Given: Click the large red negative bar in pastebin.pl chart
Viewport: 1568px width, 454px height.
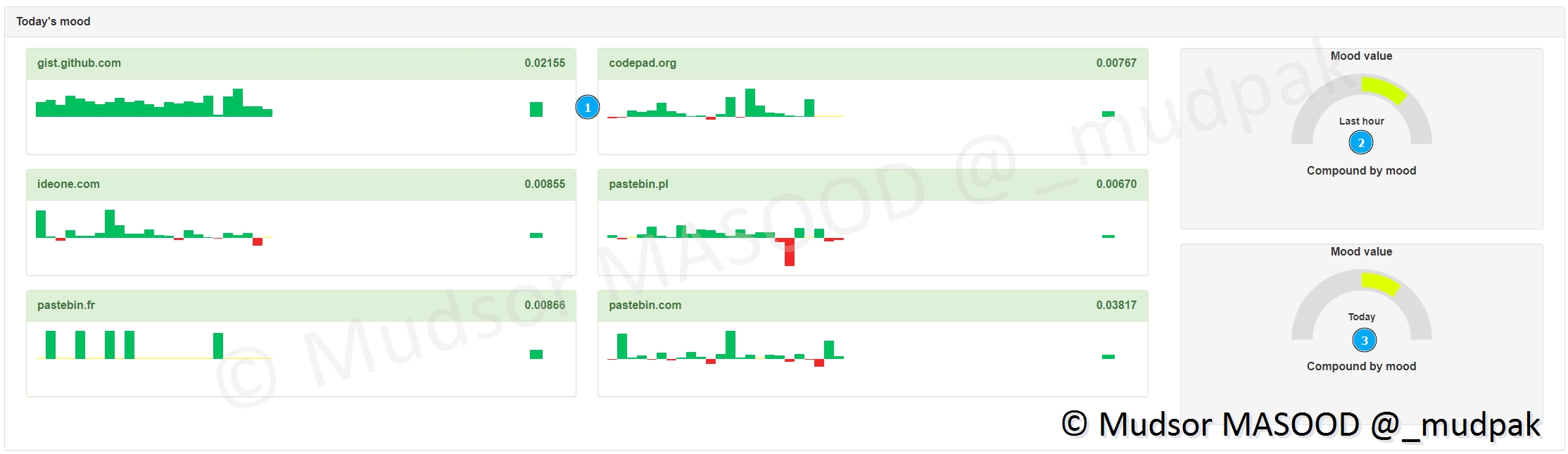Looking at the screenshot, I should pyautogui.click(x=790, y=253).
